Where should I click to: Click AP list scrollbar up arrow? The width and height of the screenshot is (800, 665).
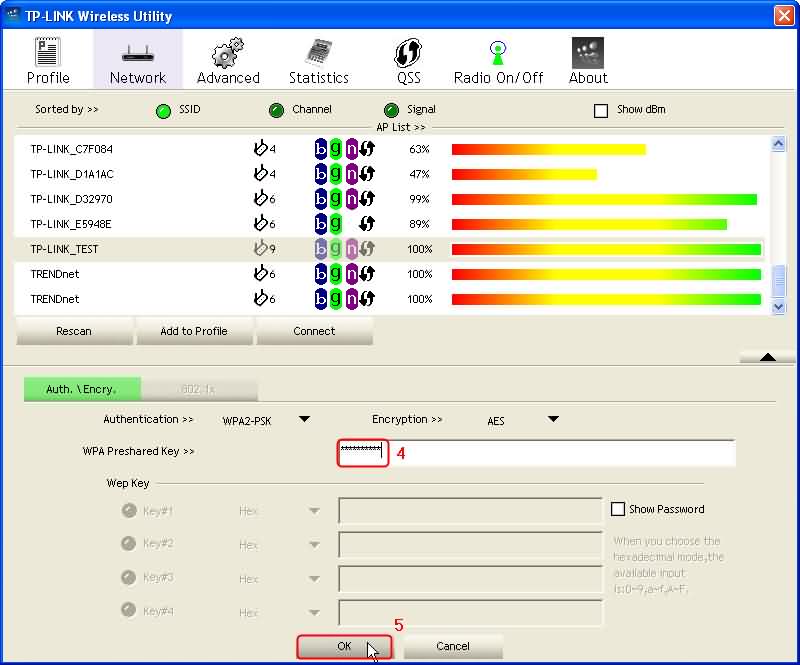pos(778,144)
